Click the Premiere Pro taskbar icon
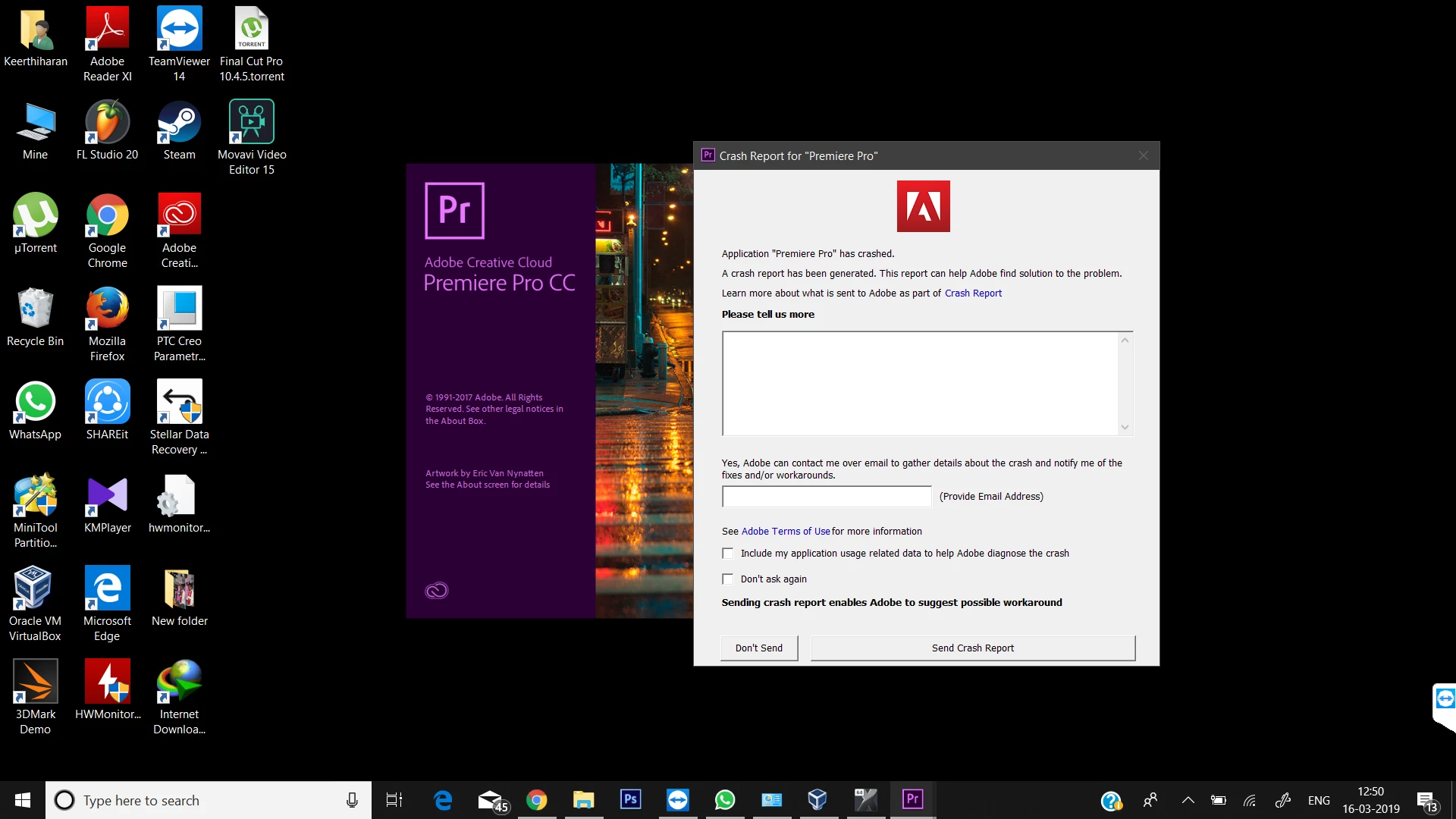 (912, 799)
